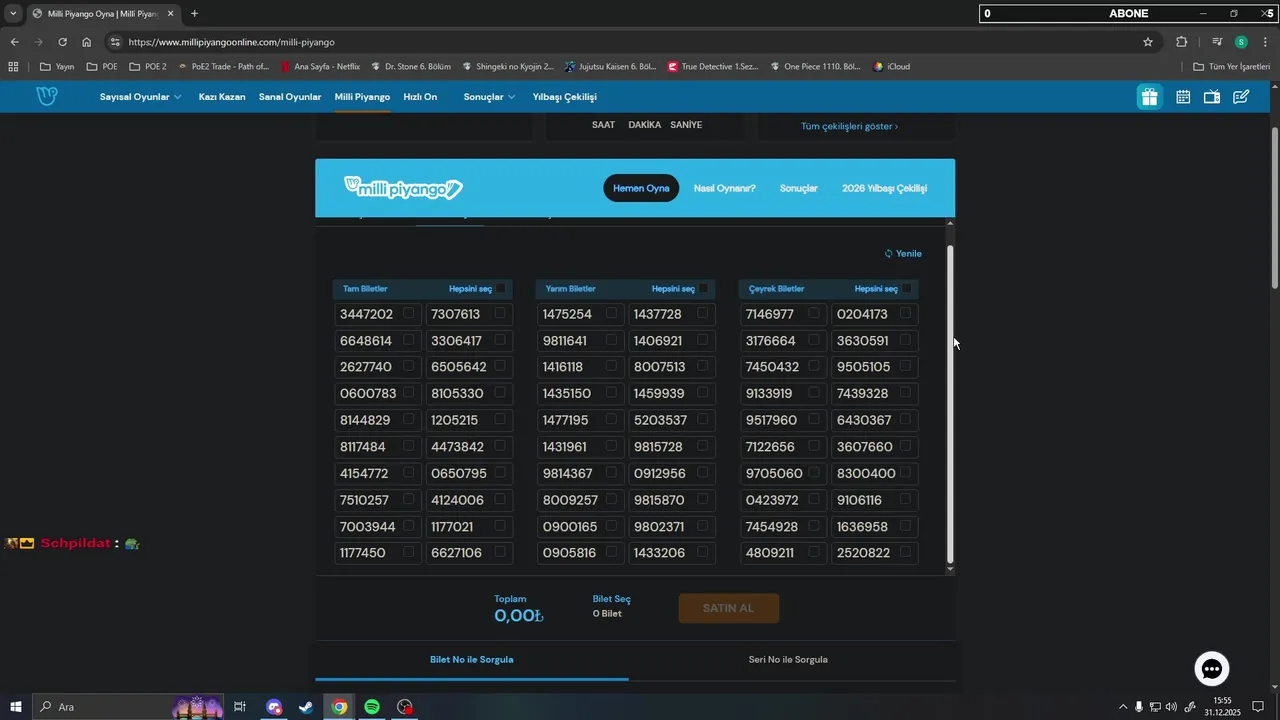Switch to 2026 Yılbaşı Çekilişi tab
1280x720 pixels.
tap(885, 188)
